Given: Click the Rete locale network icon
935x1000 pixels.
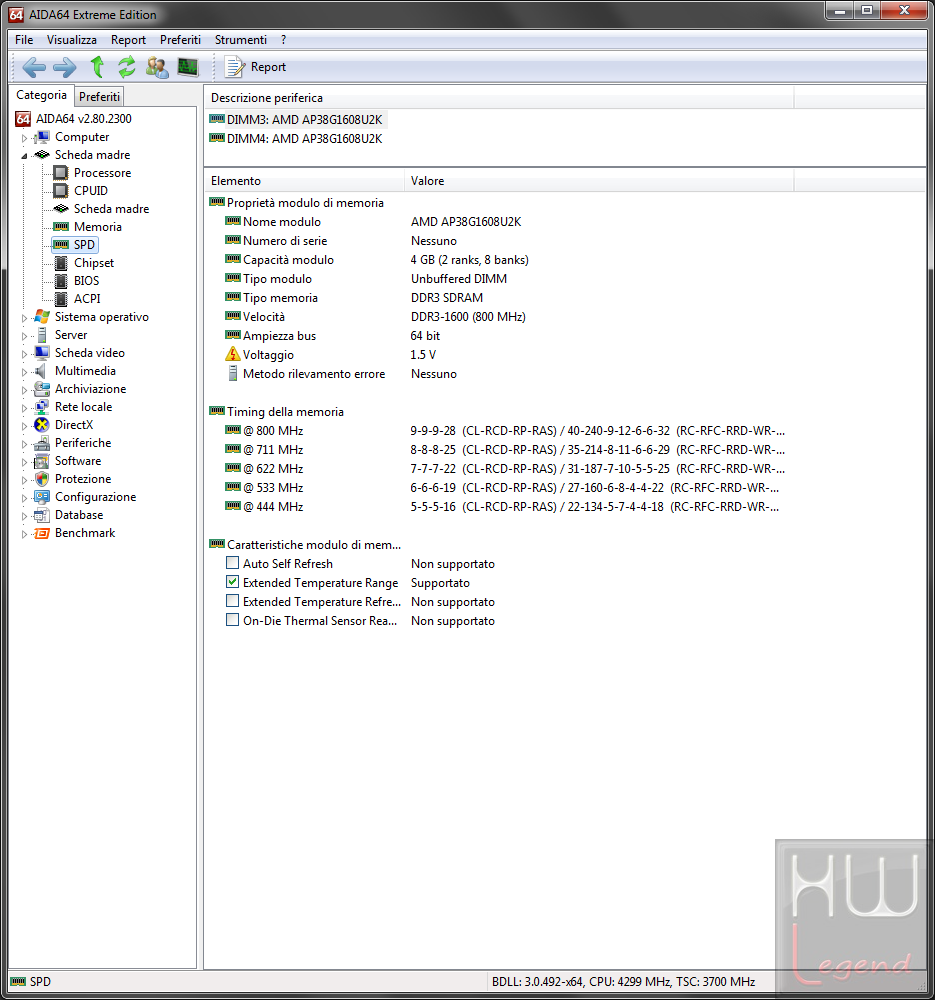Looking at the screenshot, I should pos(42,407).
